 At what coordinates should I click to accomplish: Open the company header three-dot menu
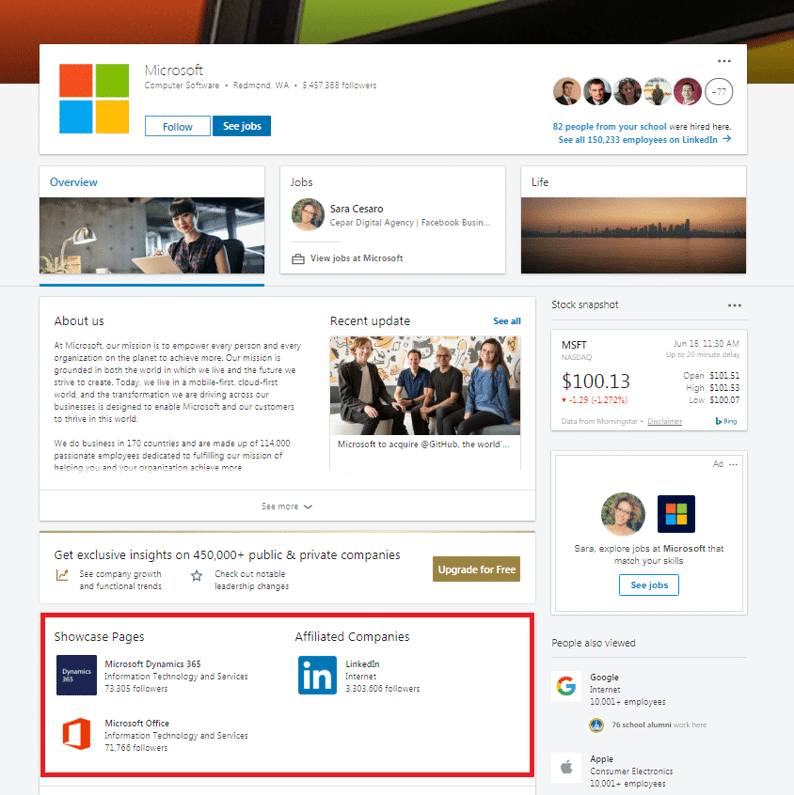(x=724, y=61)
